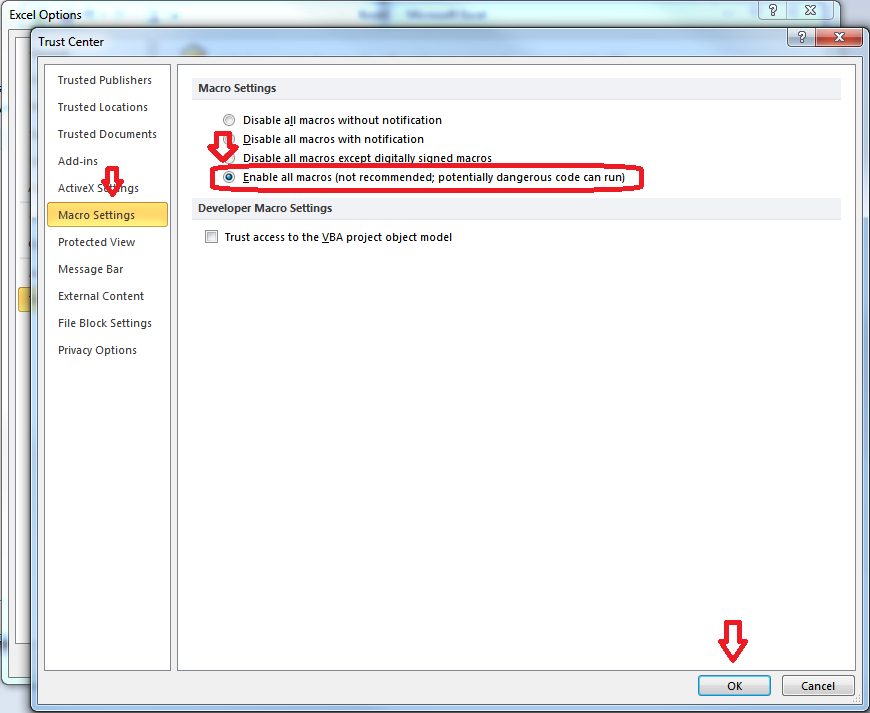Select Disable all macros without notification

[229, 120]
